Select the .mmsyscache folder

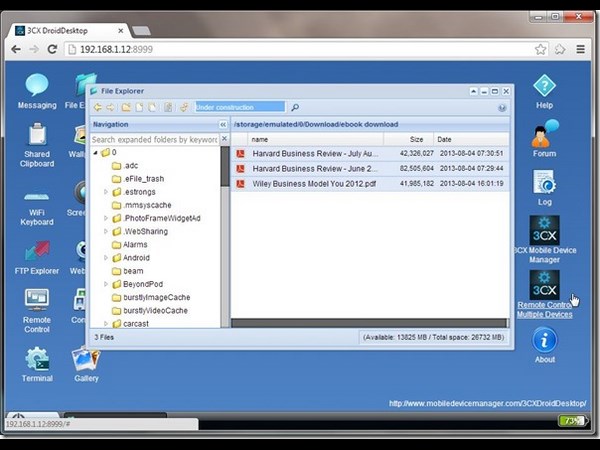[147, 205]
